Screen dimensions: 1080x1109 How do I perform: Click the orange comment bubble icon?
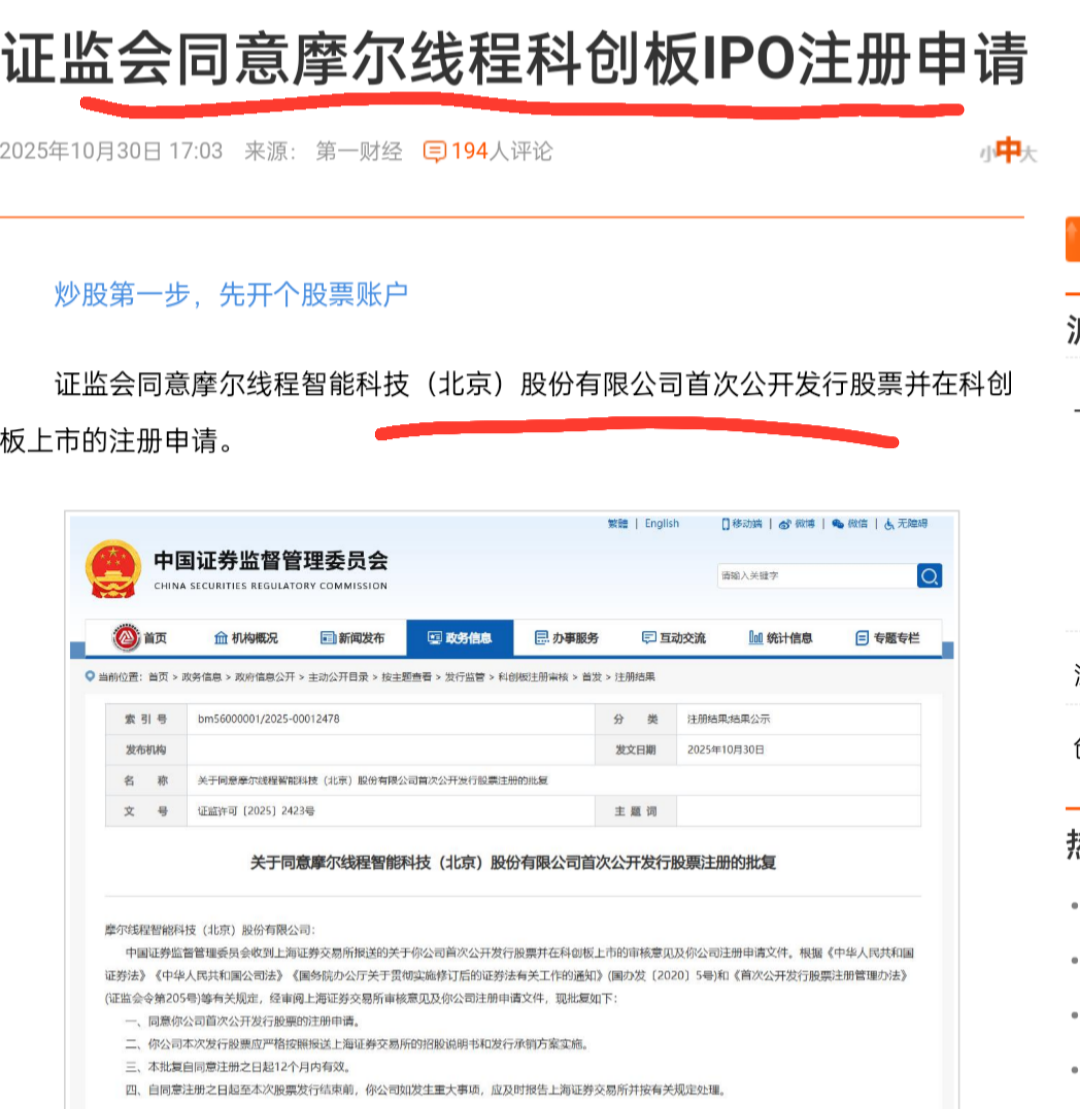pyautogui.click(x=434, y=151)
